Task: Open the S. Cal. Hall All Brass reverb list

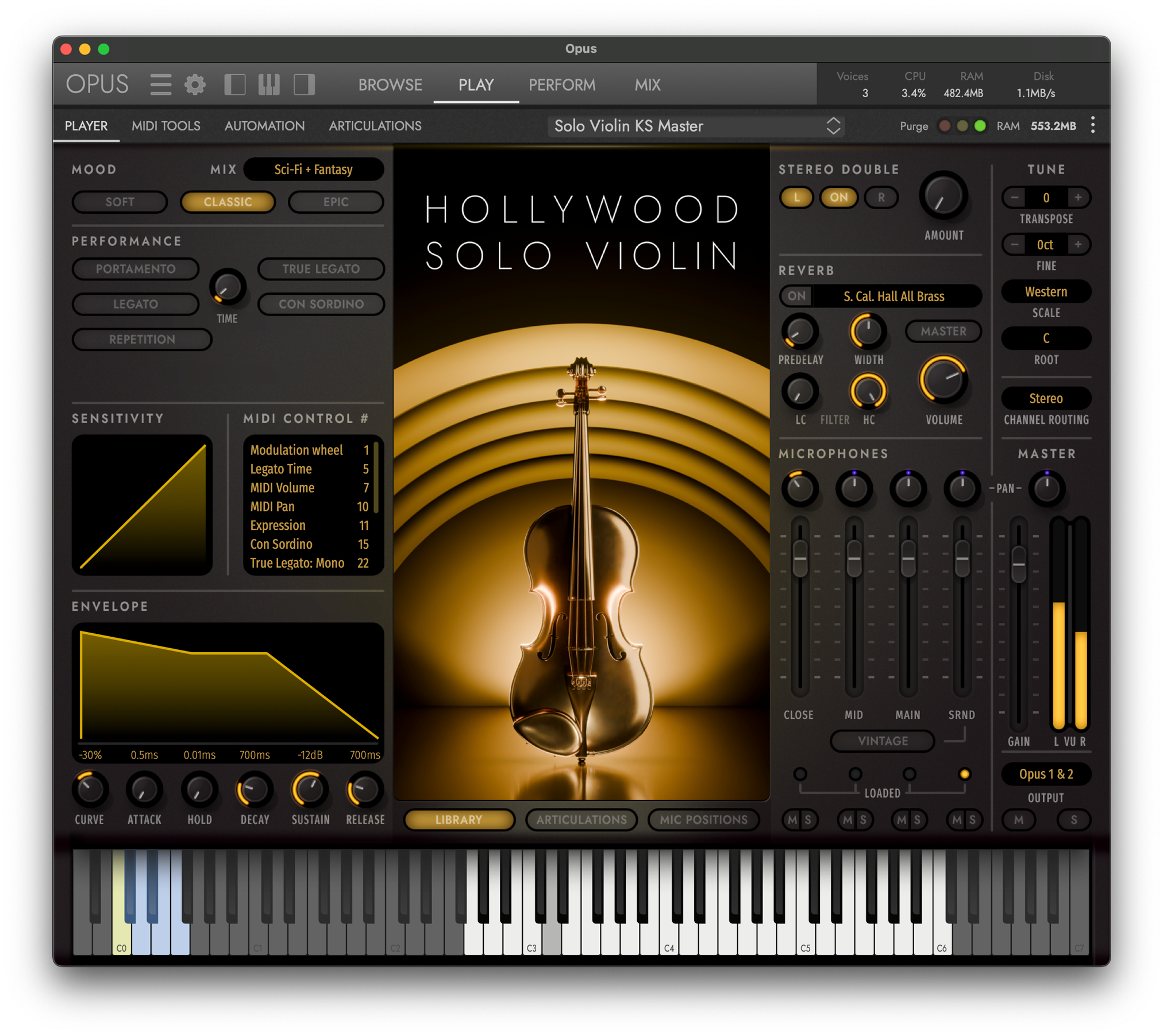Action: tap(895, 296)
